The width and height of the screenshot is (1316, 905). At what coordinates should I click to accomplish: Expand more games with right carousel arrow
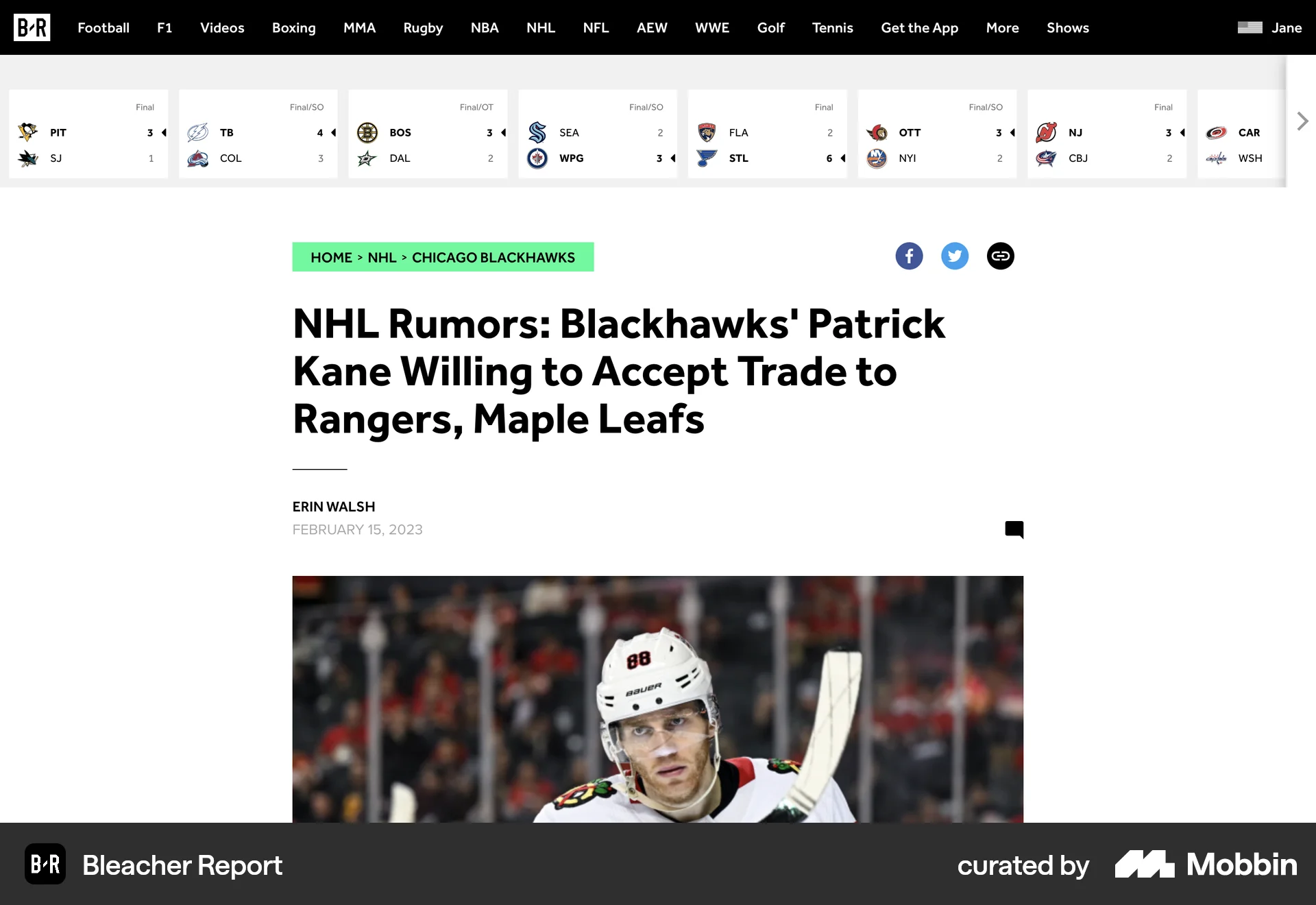click(x=1302, y=121)
